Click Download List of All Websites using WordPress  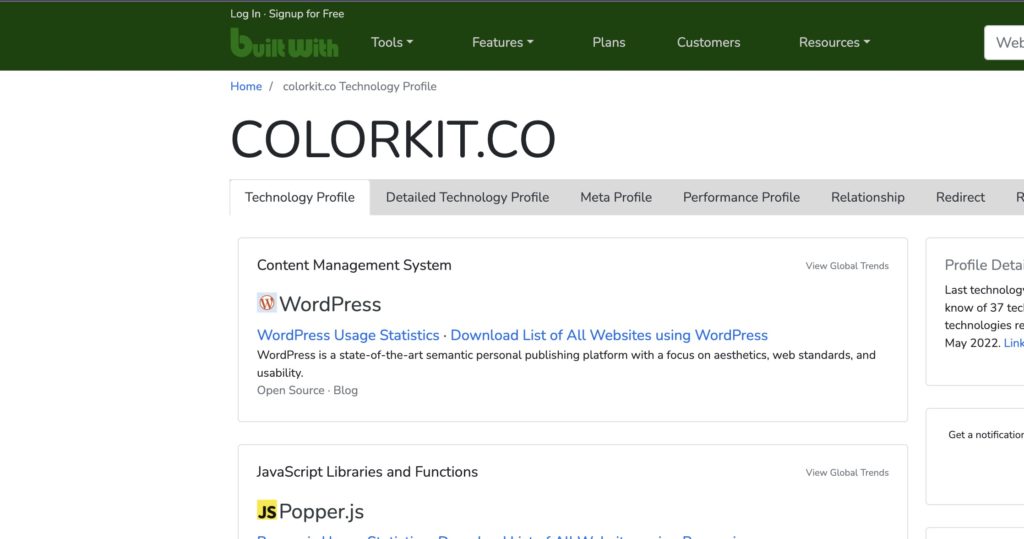[x=609, y=335]
